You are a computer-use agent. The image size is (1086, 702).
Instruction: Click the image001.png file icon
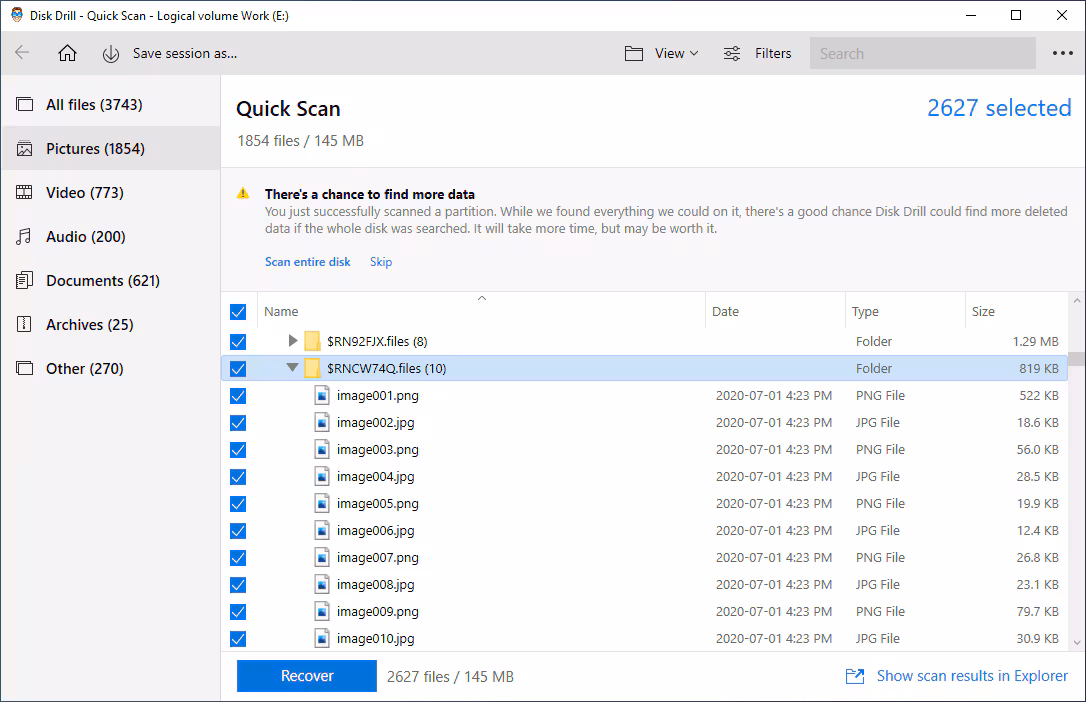(x=322, y=395)
